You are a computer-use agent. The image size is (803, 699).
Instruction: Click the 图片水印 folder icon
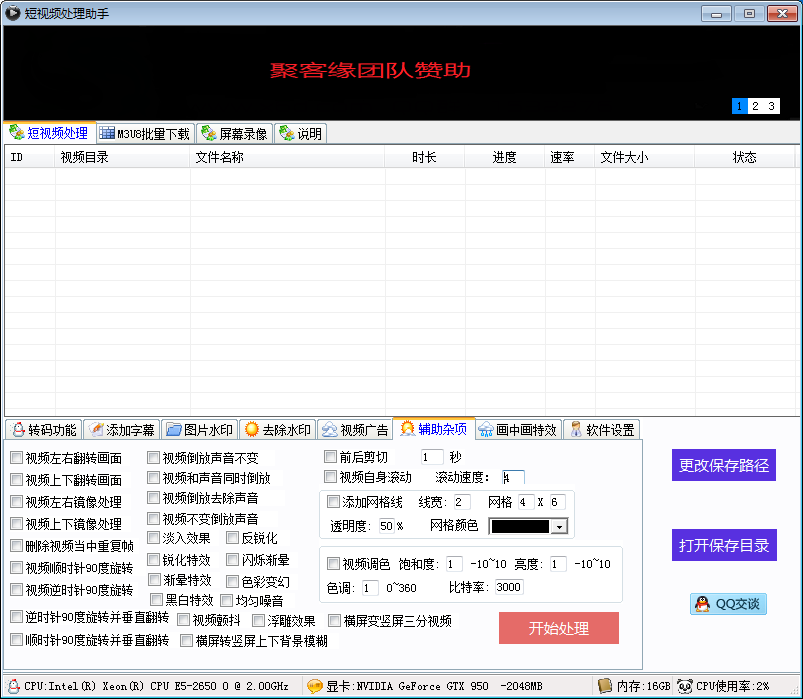174,430
